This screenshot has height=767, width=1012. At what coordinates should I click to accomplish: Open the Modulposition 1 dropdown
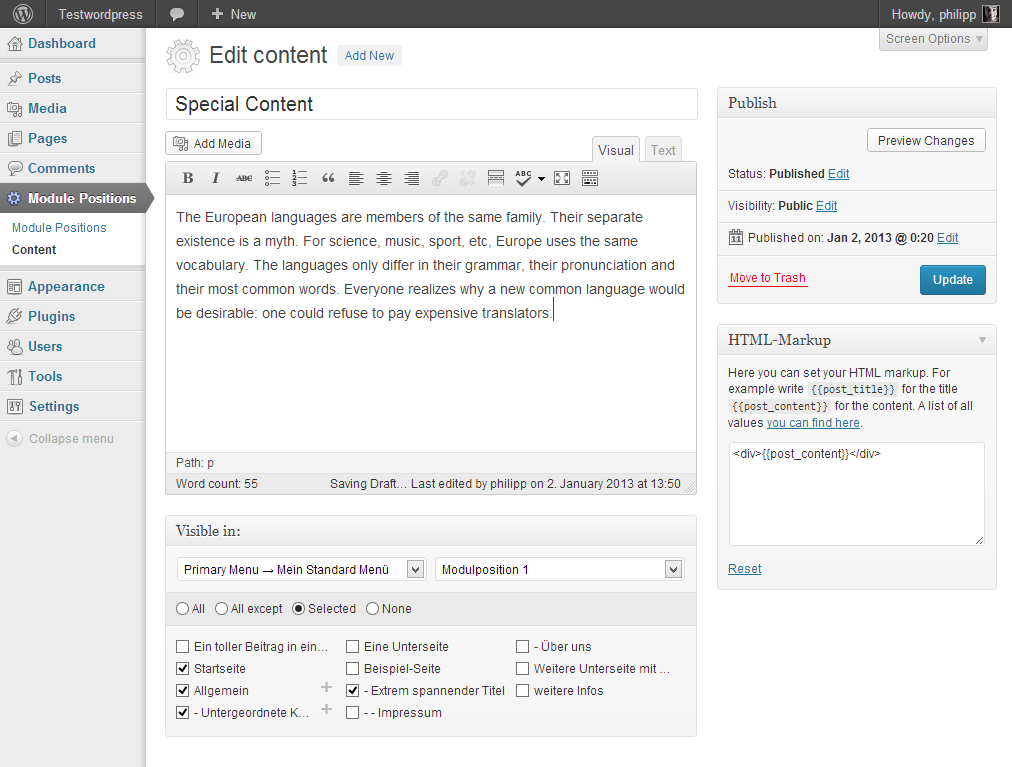tap(560, 569)
